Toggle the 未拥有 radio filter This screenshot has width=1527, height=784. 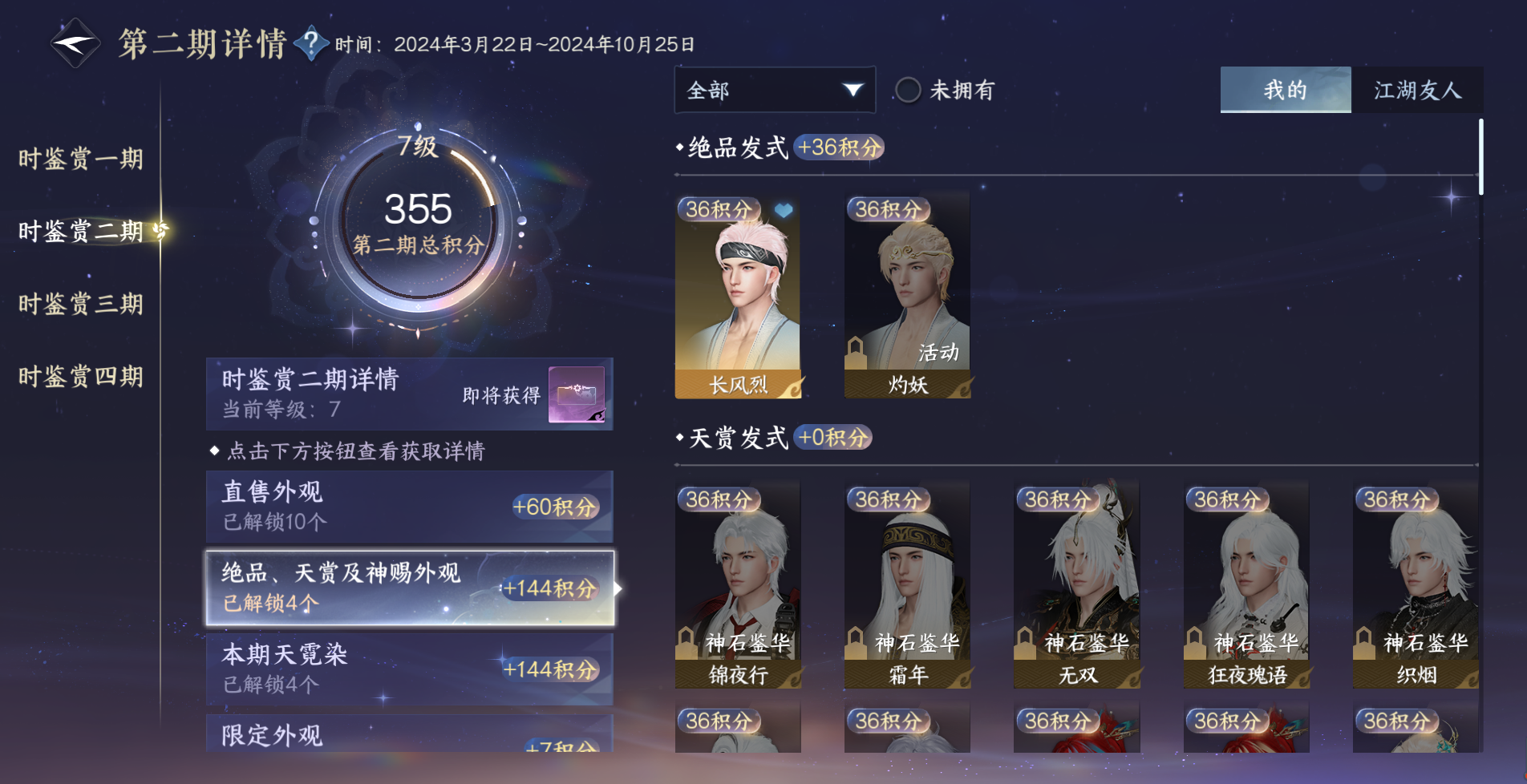[x=908, y=90]
